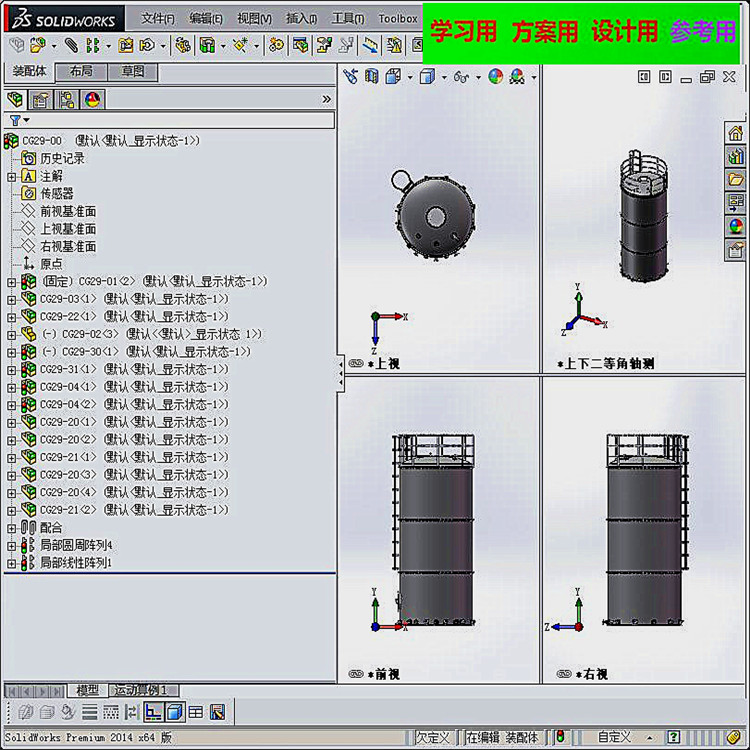This screenshot has width=750, height=750.
Task: Open View Palette icon in task pane
Action: [x=735, y=203]
